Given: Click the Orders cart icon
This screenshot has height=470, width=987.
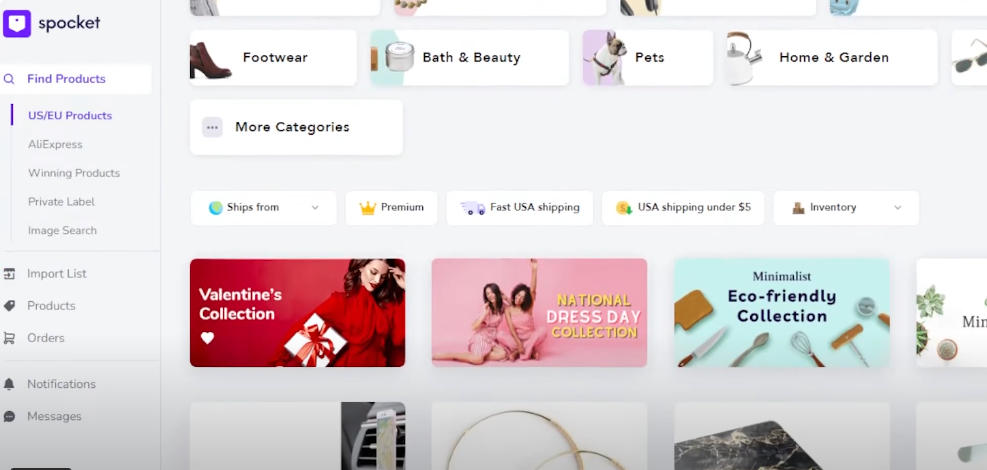Looking at the screenshot, I should pyautogui.click(x=9, y=338).
